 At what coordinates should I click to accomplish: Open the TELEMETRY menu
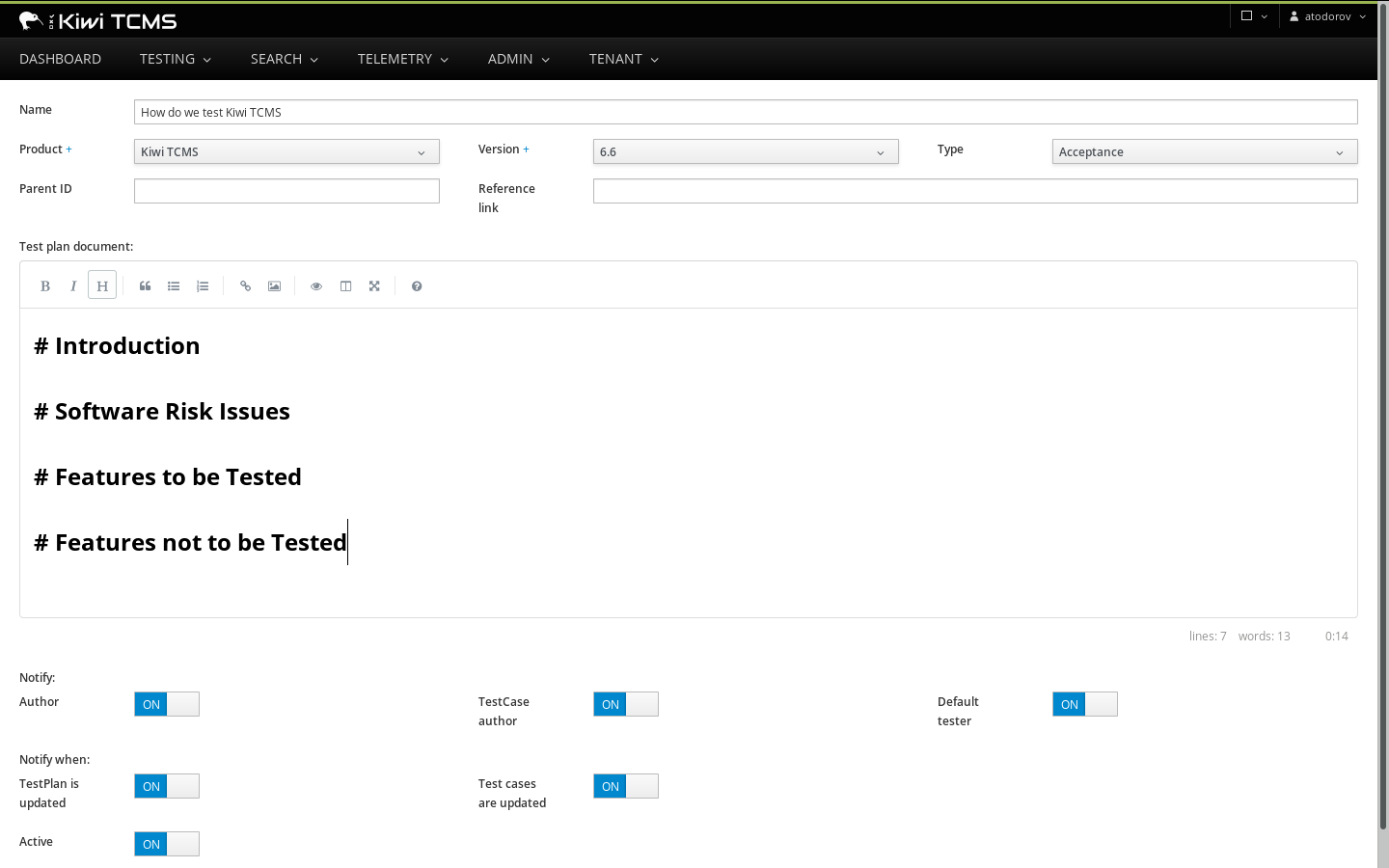403,59
